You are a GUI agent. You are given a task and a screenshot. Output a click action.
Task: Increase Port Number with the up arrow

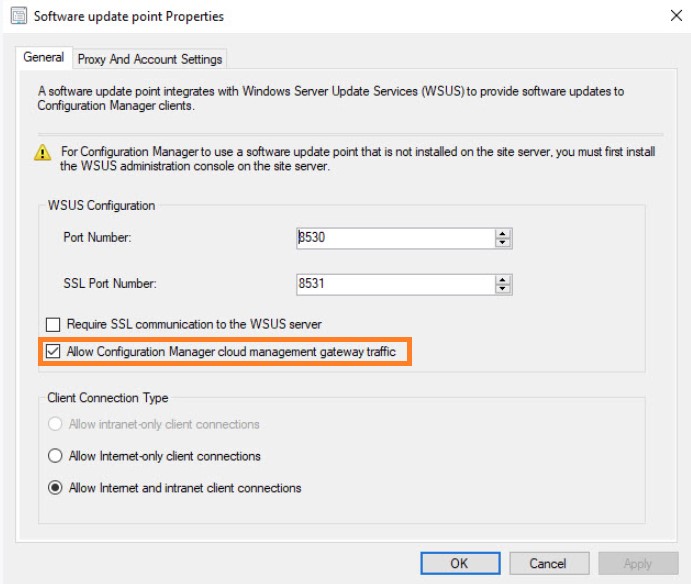coord(503,234)
